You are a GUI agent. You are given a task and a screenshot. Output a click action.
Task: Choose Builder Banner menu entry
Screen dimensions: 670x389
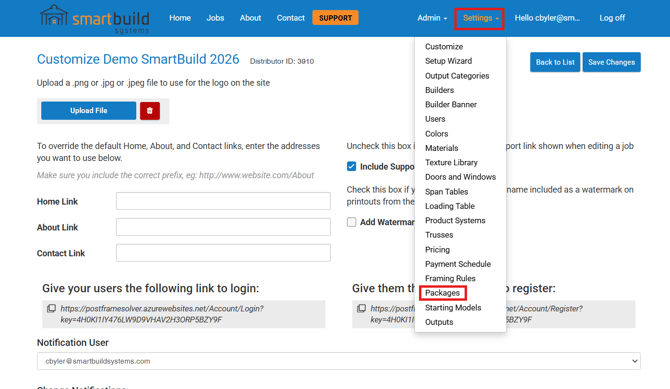[x=451, y=105]
